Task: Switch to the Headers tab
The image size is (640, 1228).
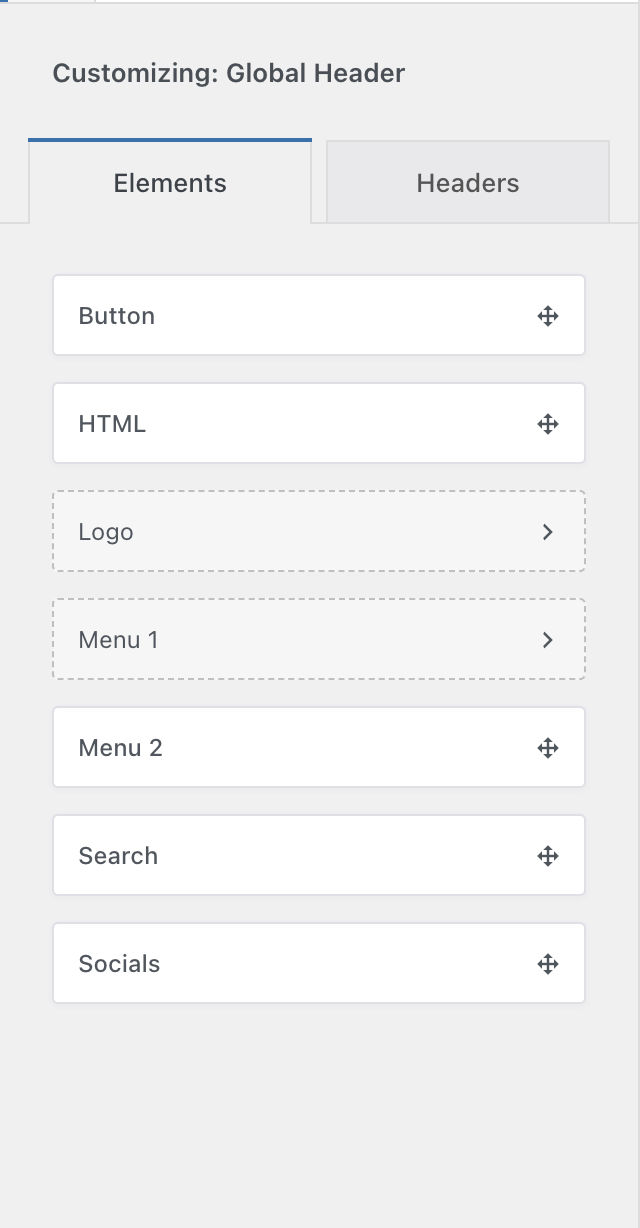Action: 467,182
